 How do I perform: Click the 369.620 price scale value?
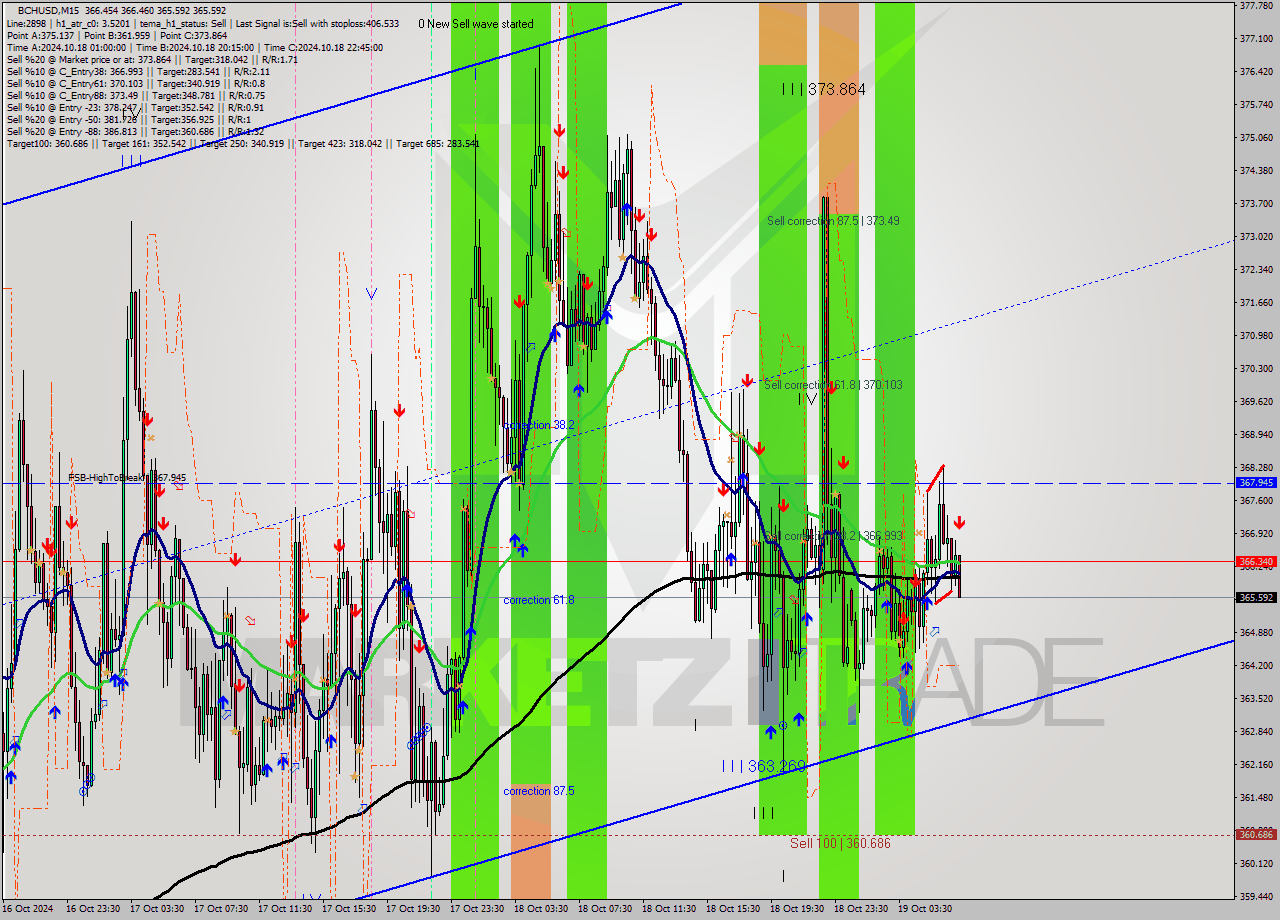tap(1256, 401)
